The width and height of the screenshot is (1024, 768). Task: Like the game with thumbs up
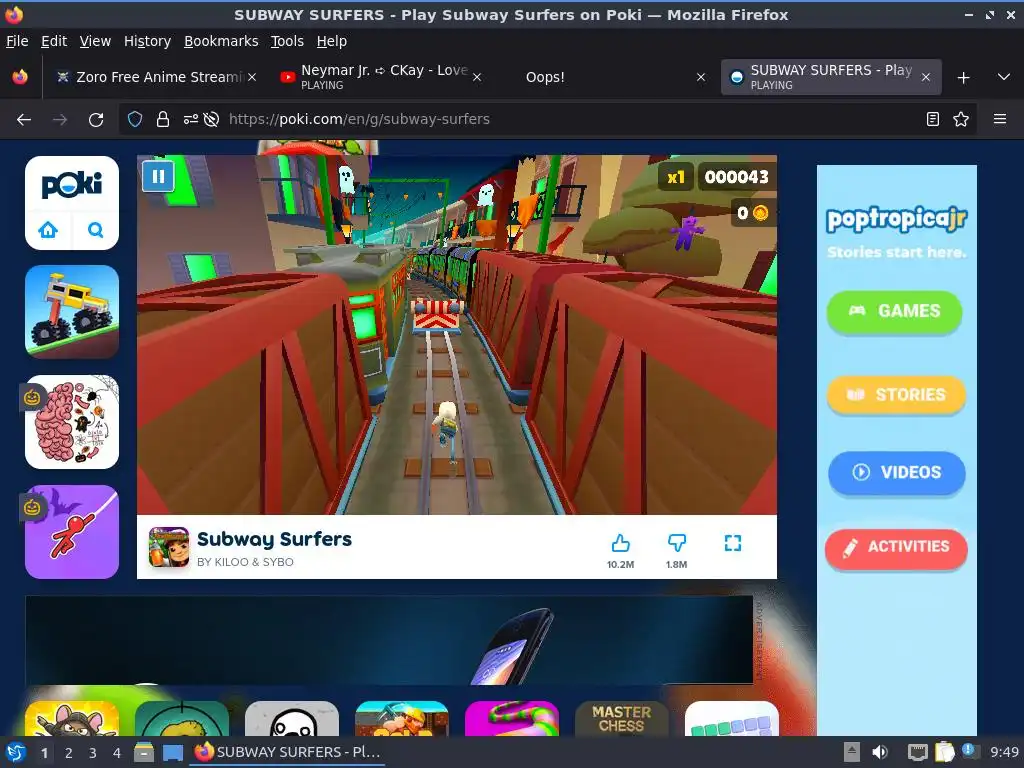pos(620,543)
